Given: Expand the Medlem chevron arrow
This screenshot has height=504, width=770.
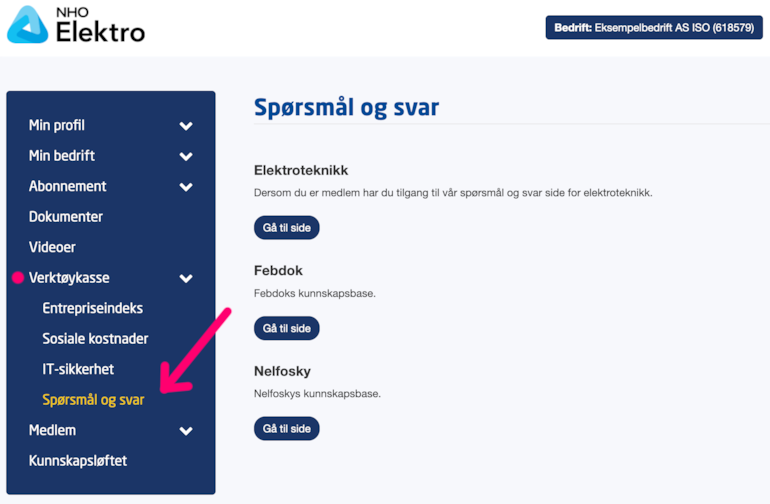Looking at the screenshot, I should click(186, 431).
